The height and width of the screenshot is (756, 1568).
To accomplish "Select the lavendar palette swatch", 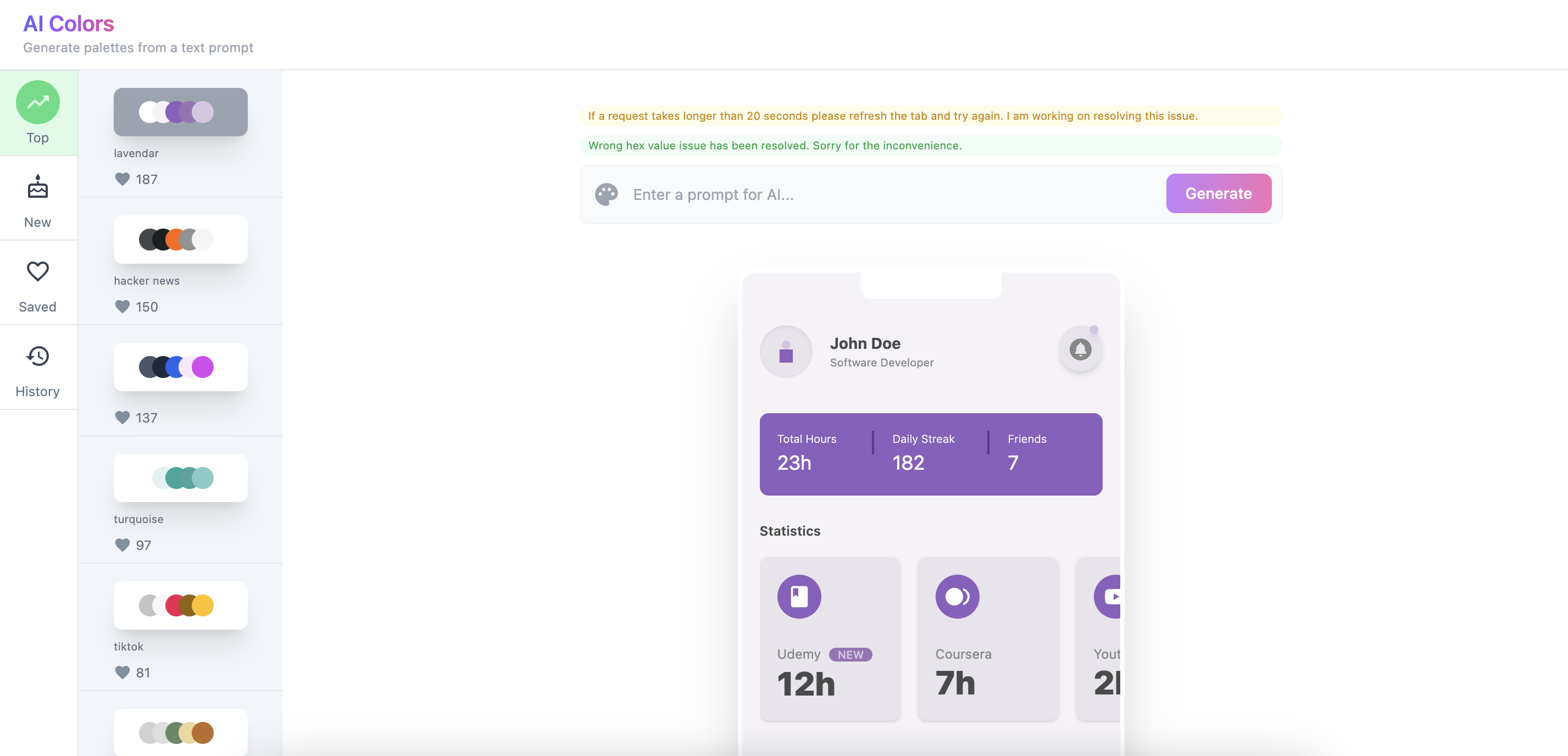I will tap(180, 112).
